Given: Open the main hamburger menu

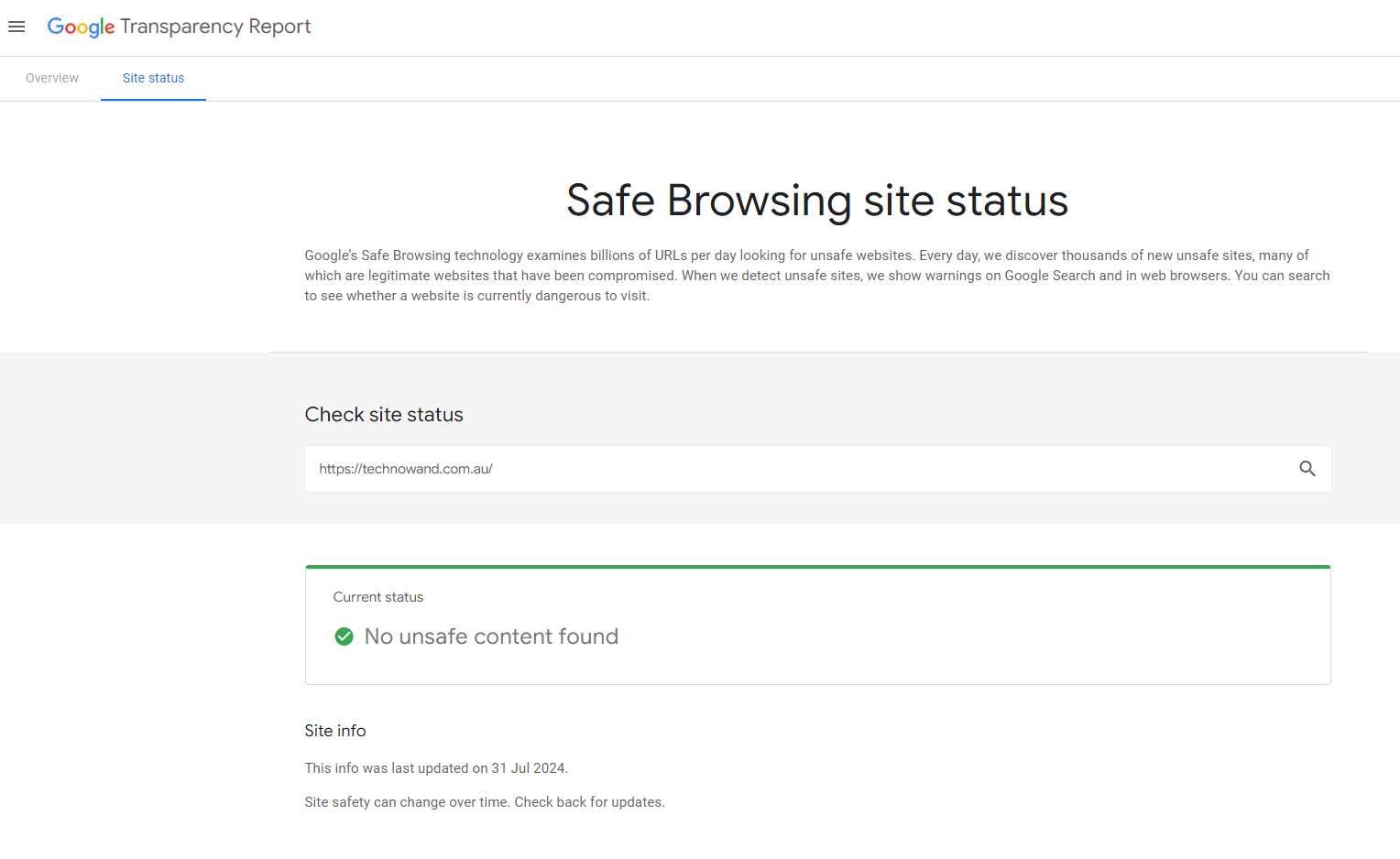Looking at the screenshot, I should (16, 27).
